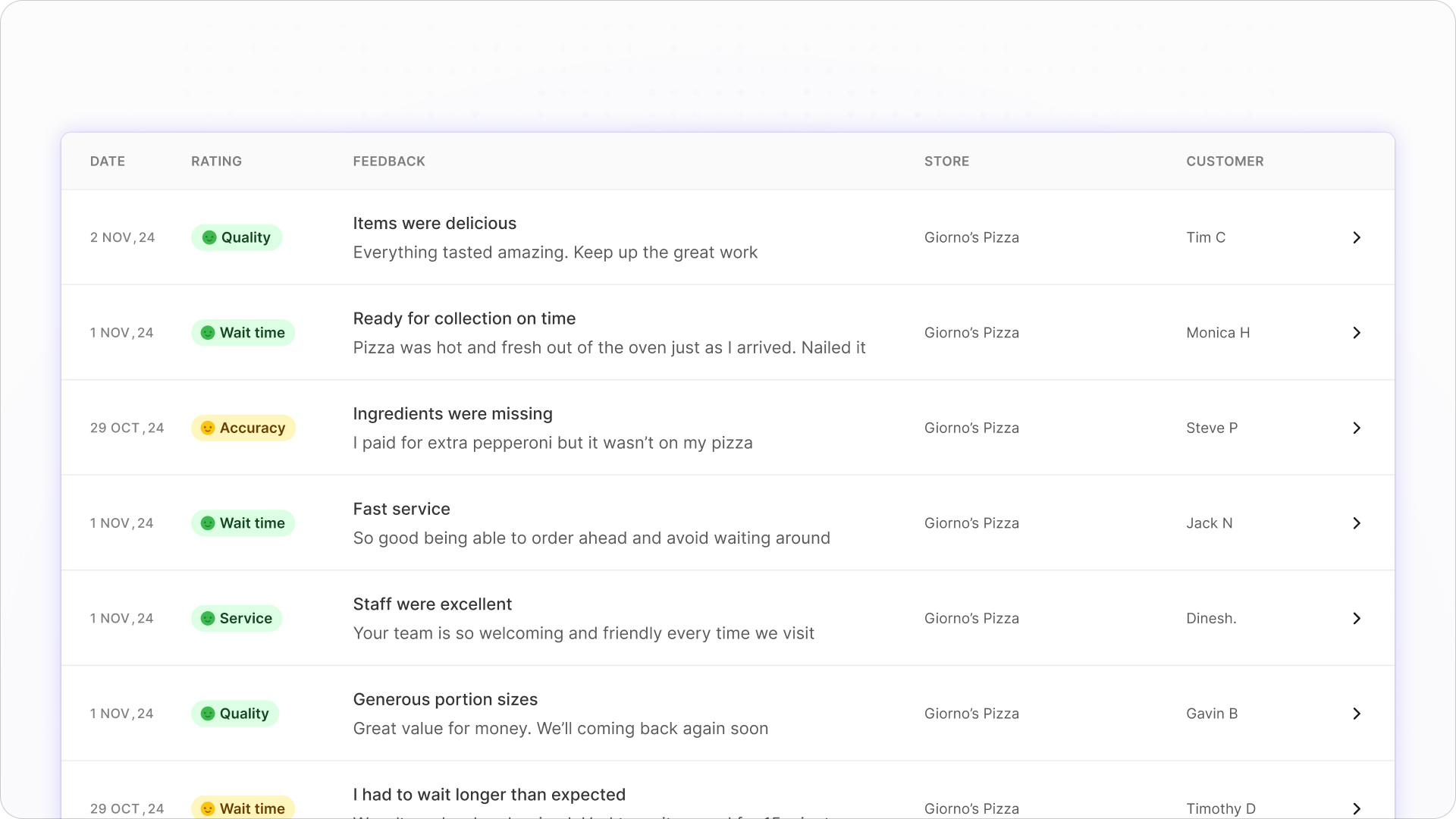
Task: Click the FEEDBACK column header
Action: pyautogui.click(x=389, y=162)
